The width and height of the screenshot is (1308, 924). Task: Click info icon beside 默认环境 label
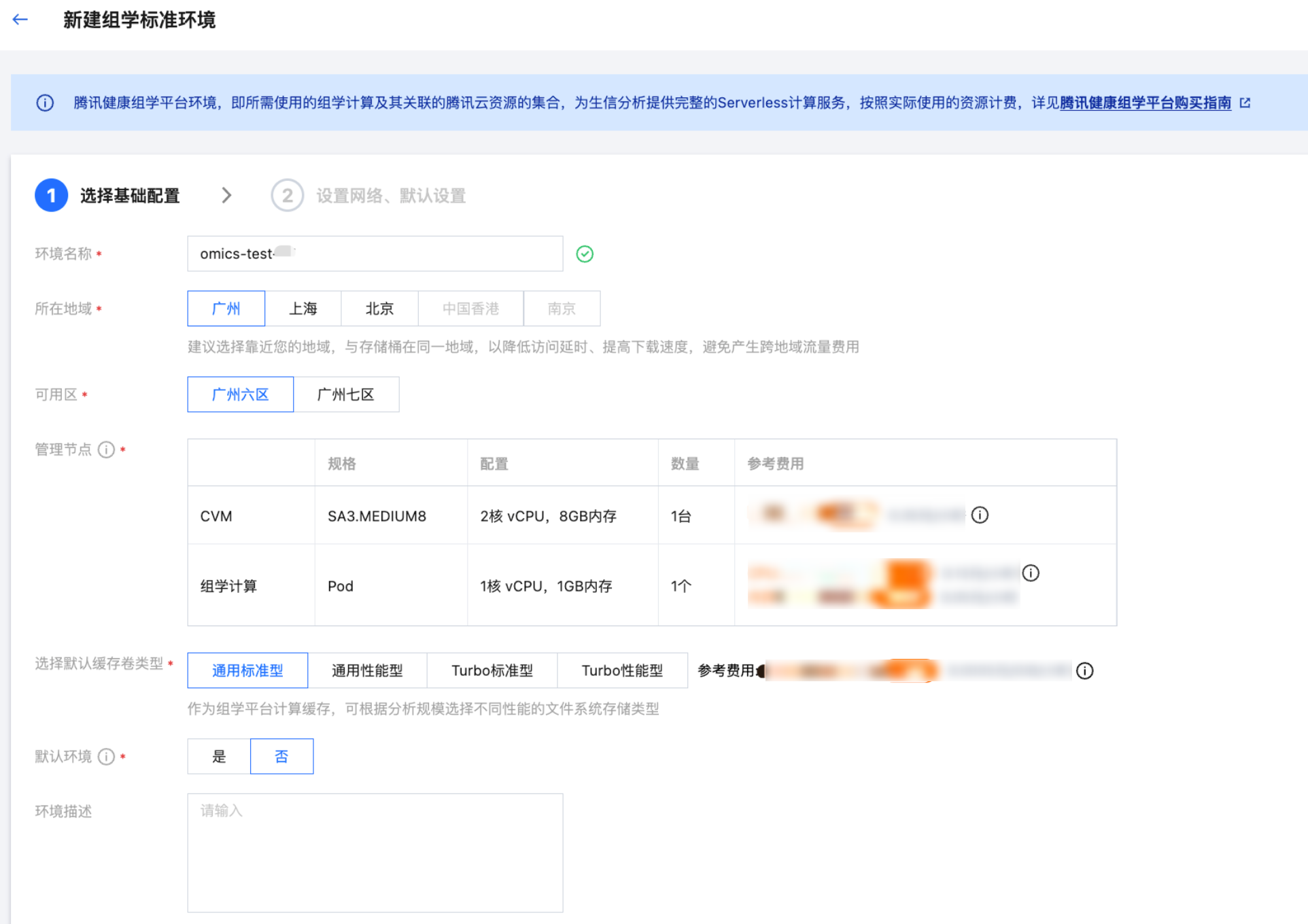tap(106, 757)
